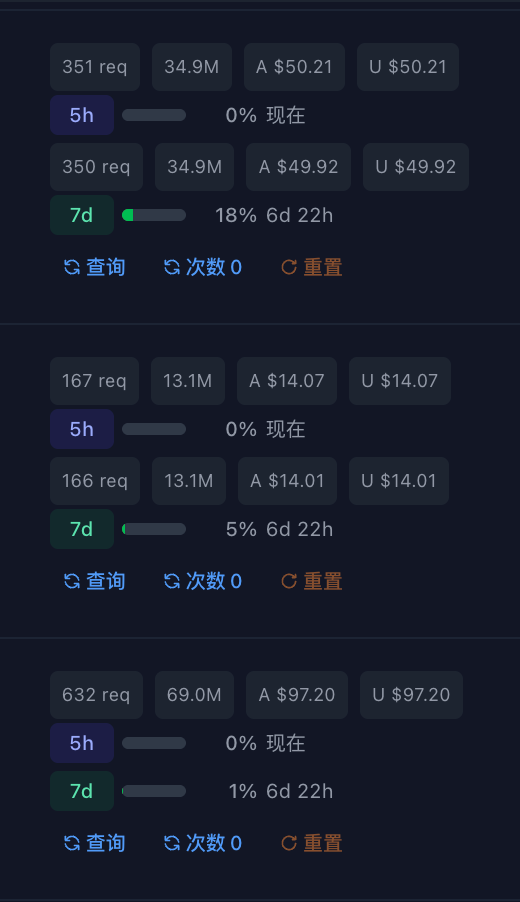This screenshot has width=520, height=902.
Task: Click the 166 req badge
Action: coord(95,481)
